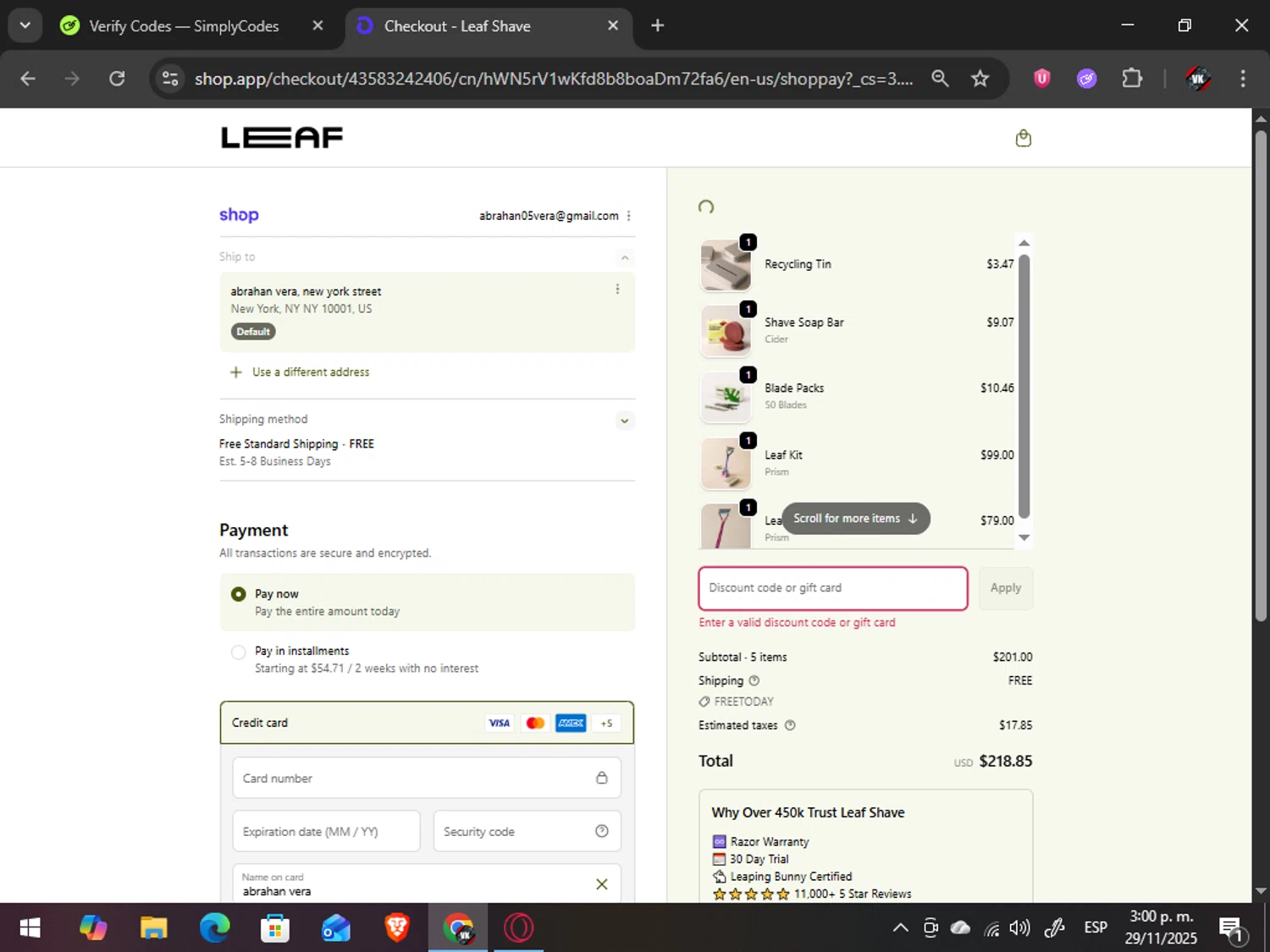Click the red shield extension icon
This screenshot has width=1270, height=952.
(1042, 79)
